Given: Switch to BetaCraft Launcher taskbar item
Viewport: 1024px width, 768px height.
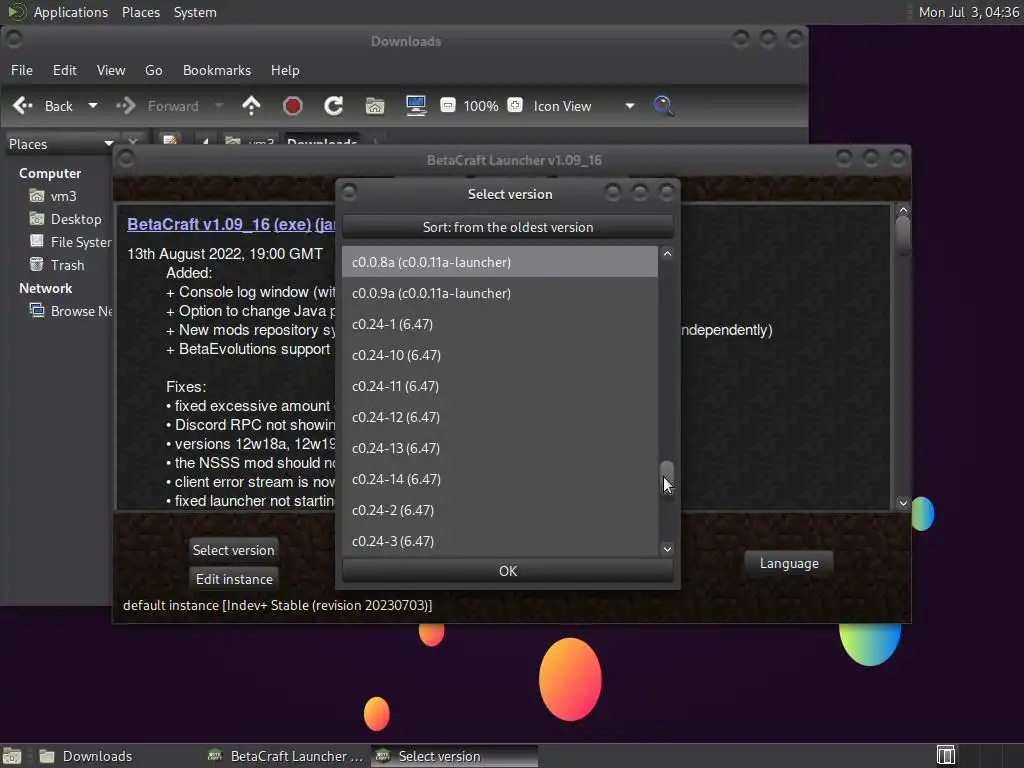Looking at the screenshot, I should pyautogui.click(x=285, y=756).
